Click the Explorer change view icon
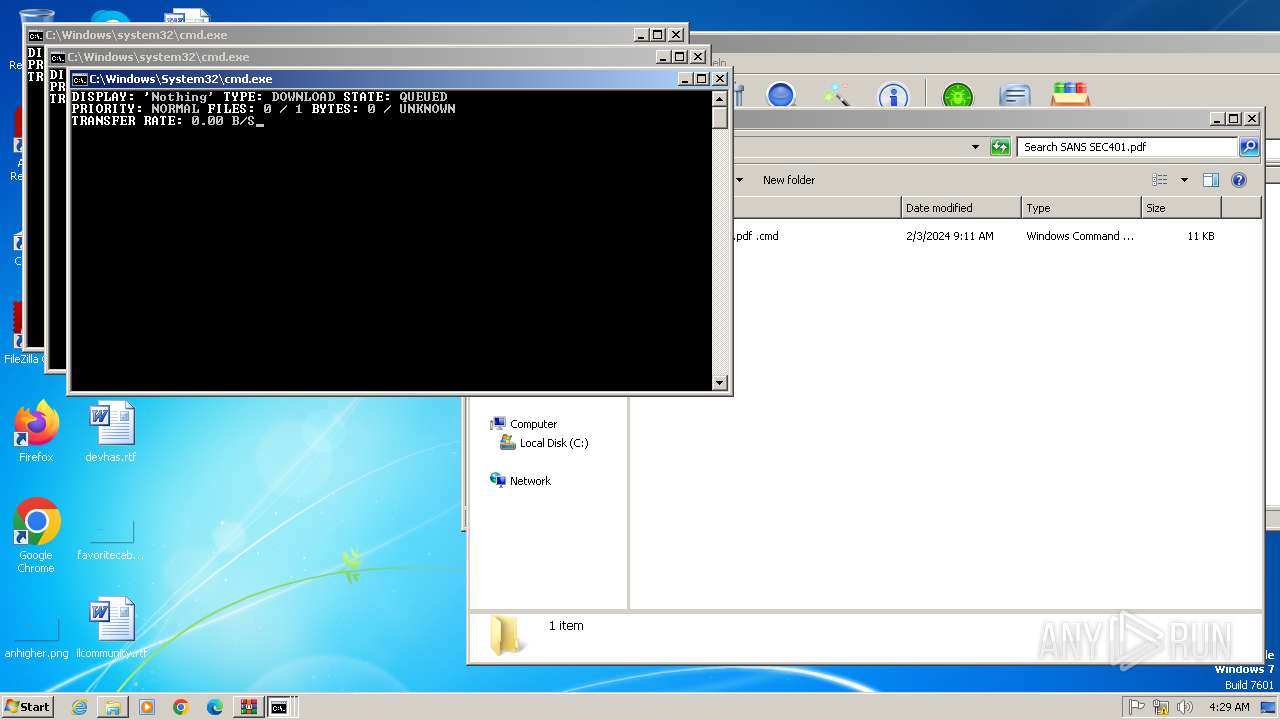Screen dimensions: 1280x720 1160,180
